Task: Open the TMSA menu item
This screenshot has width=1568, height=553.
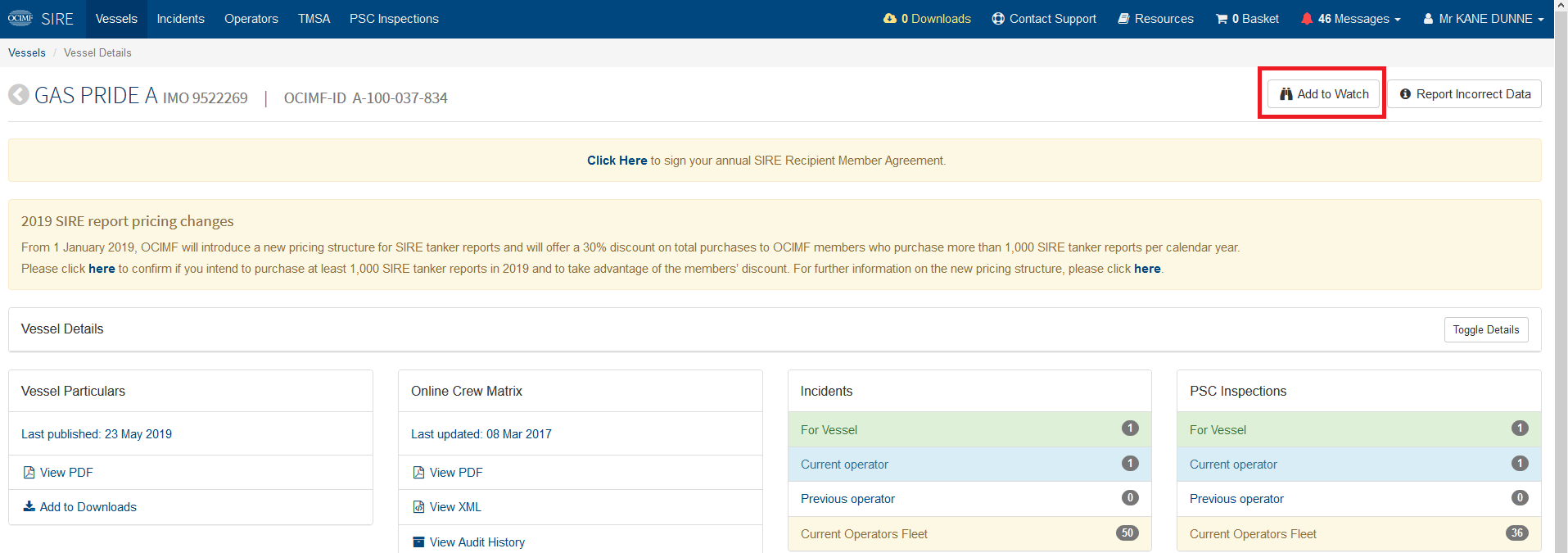Action: point(314,19)
